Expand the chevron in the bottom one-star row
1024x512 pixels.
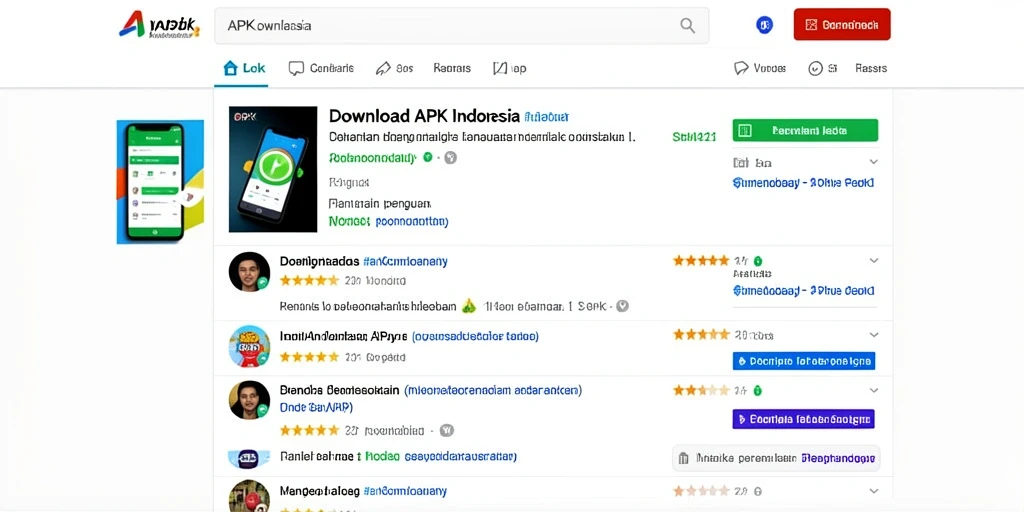[874, 490]
